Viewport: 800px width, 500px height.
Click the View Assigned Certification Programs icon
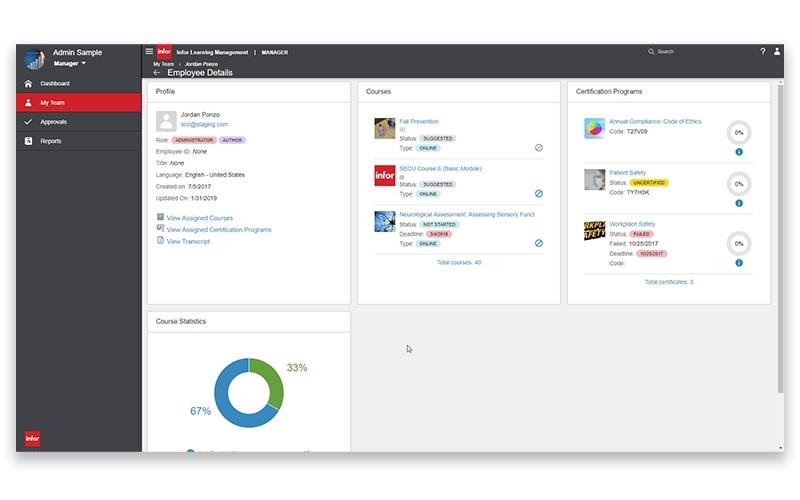(x=160, y=228)
